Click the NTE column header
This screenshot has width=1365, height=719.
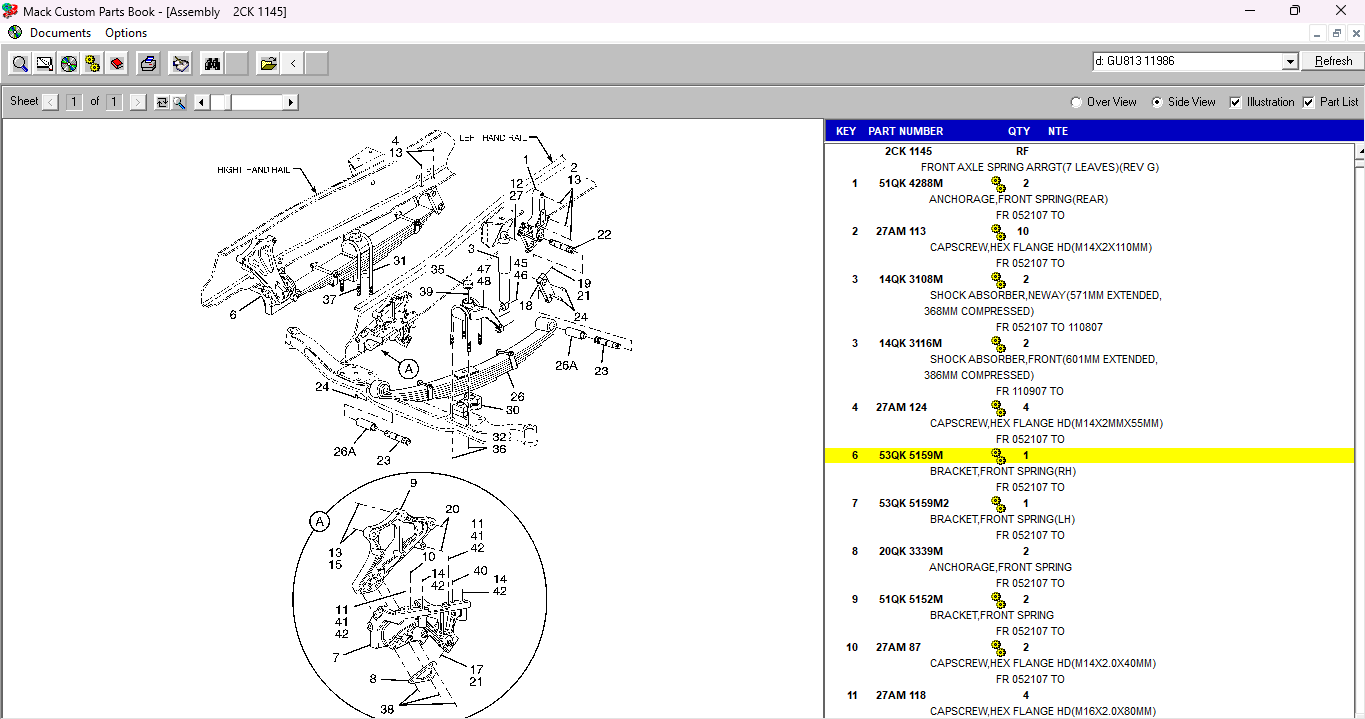[1058, 131]
